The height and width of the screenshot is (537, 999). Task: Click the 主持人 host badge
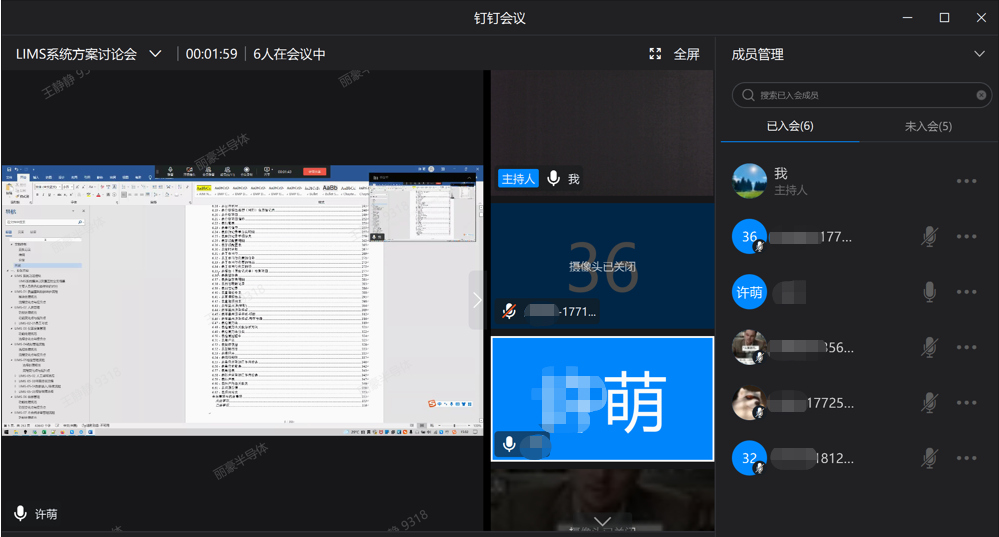click(x=518, y=179)
